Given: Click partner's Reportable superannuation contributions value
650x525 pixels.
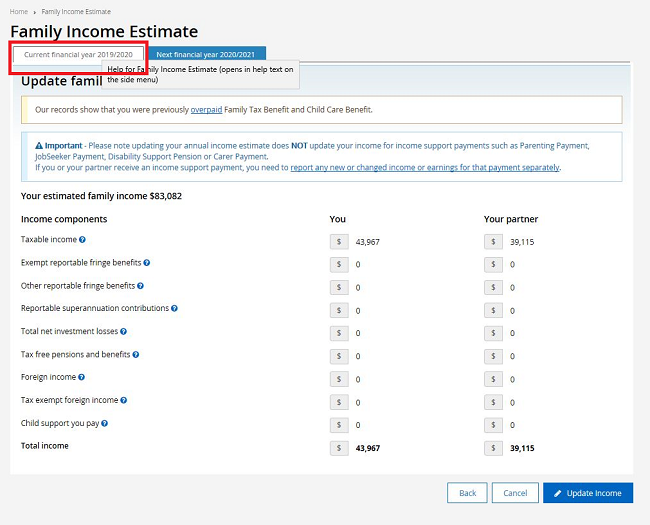Looking at the screenshot, I should click(512, 311).
